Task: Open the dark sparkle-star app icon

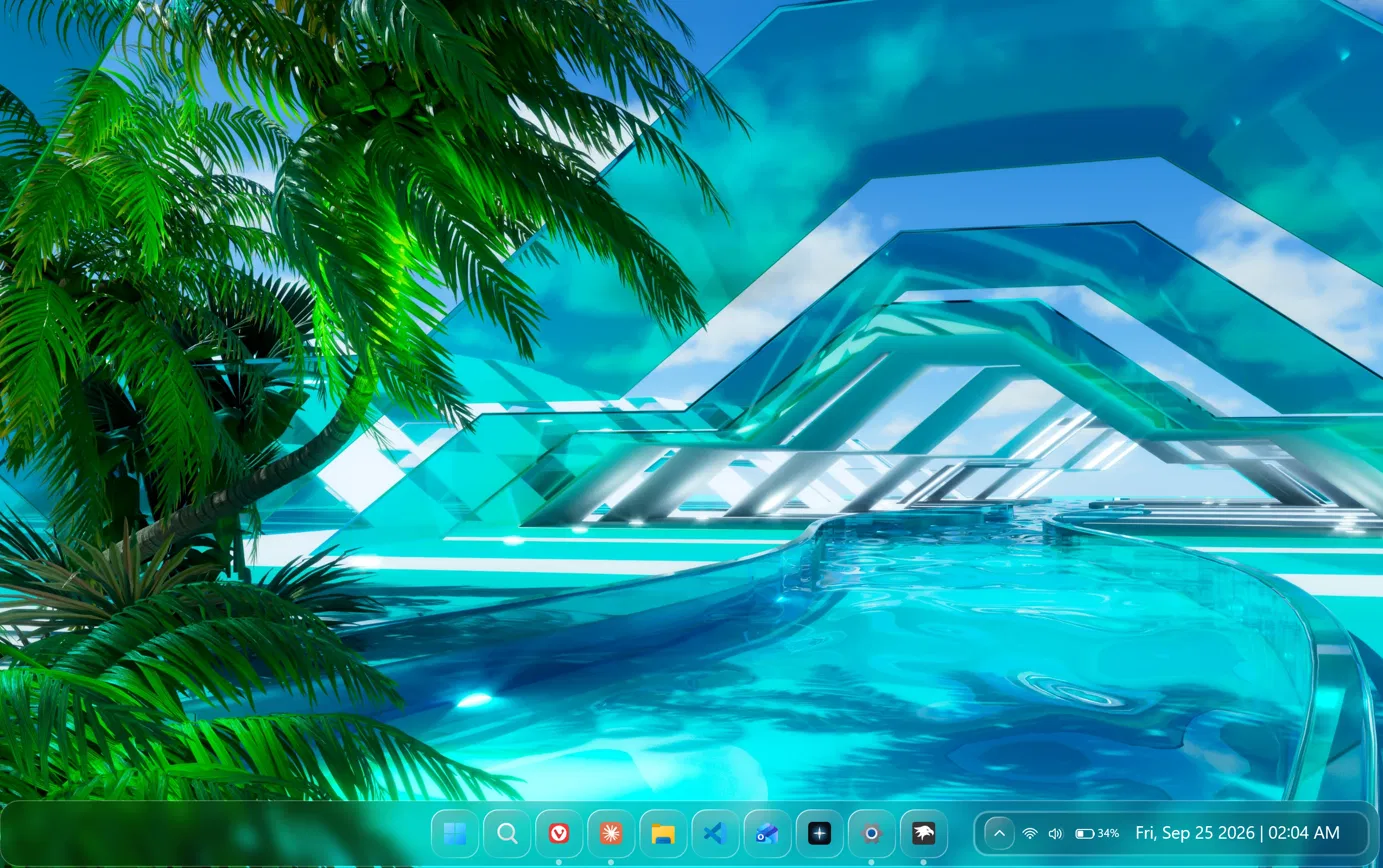Action: point(819,833)
